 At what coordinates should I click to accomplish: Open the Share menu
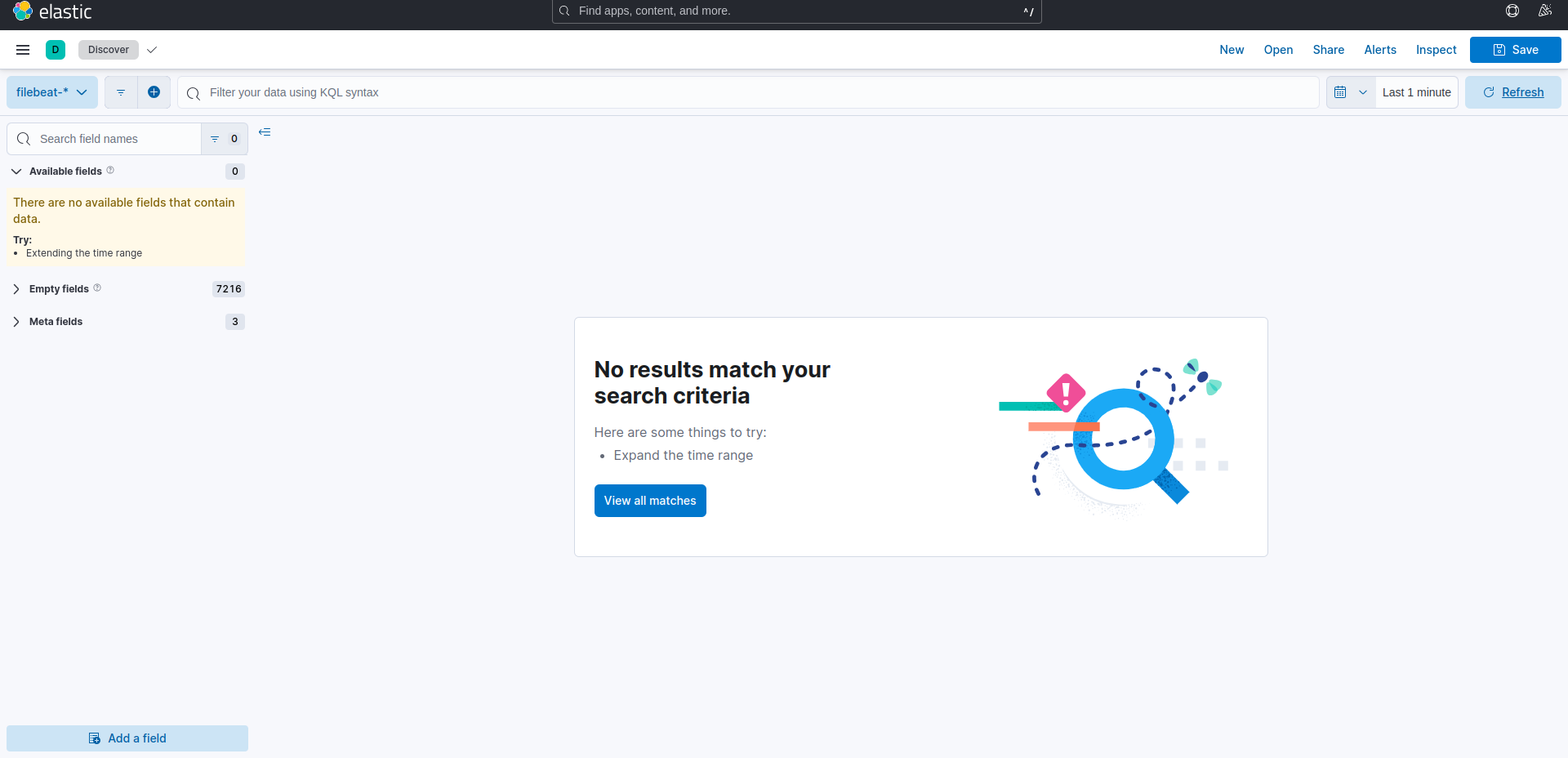1328,50
